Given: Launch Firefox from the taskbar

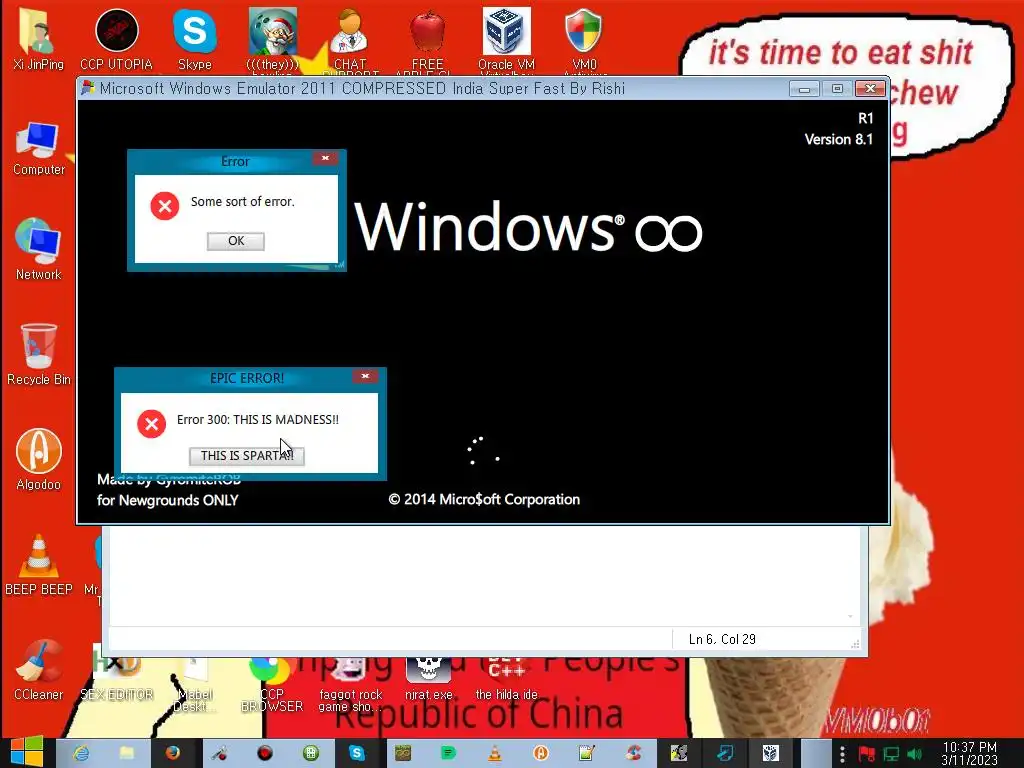Looking at the screenshot, I should pyautogui.click(x=172, y=753).
